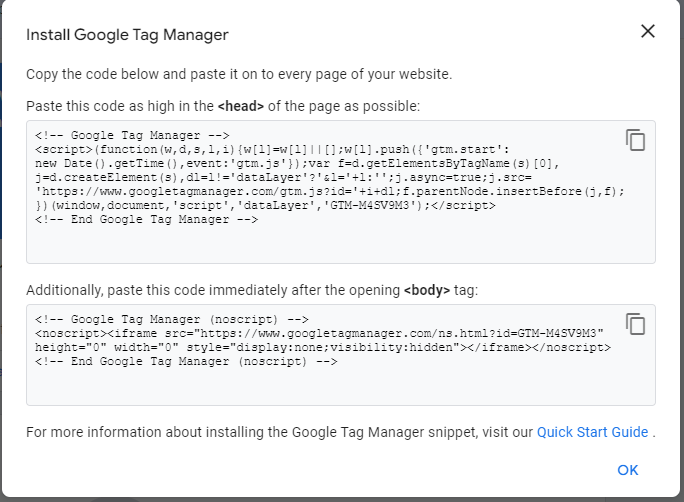Copy the noscript body snippet to clipboard

(x=635, y=324)
